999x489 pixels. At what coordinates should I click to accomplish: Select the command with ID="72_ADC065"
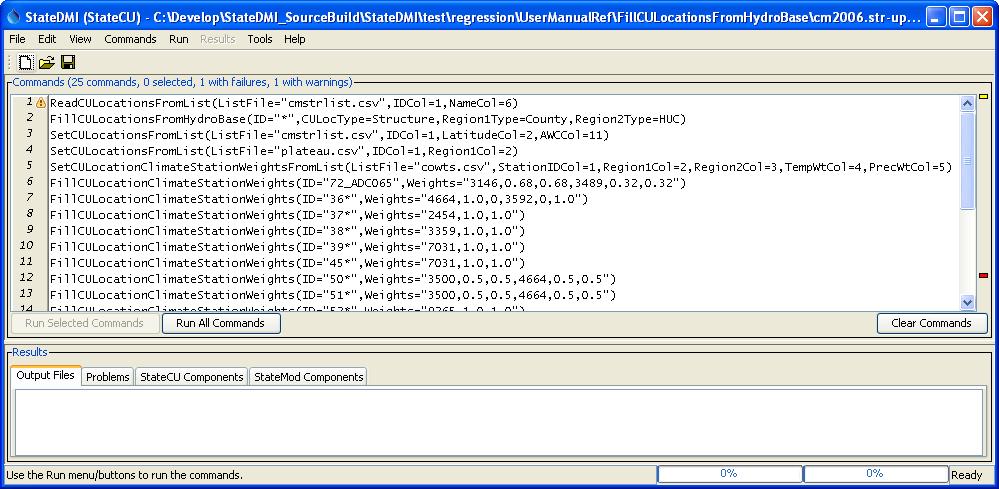click(368, 183)
